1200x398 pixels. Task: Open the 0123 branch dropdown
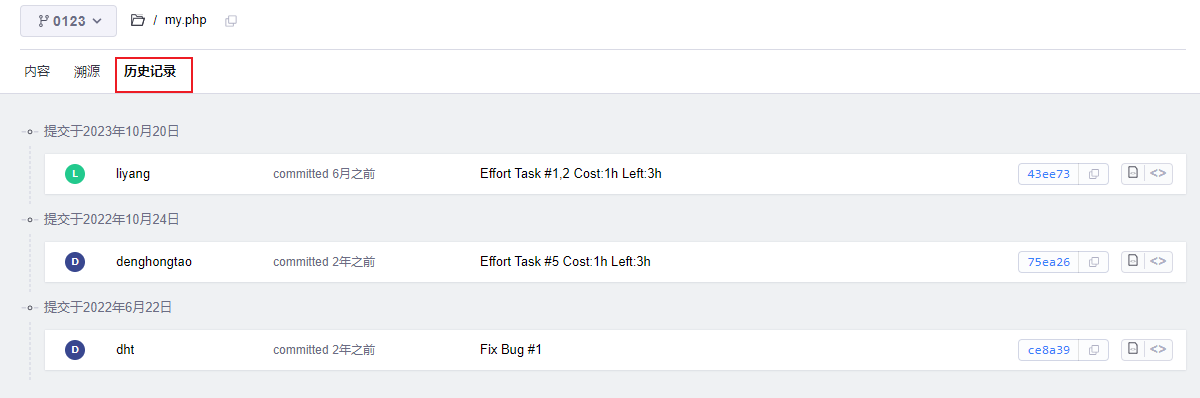68,20
